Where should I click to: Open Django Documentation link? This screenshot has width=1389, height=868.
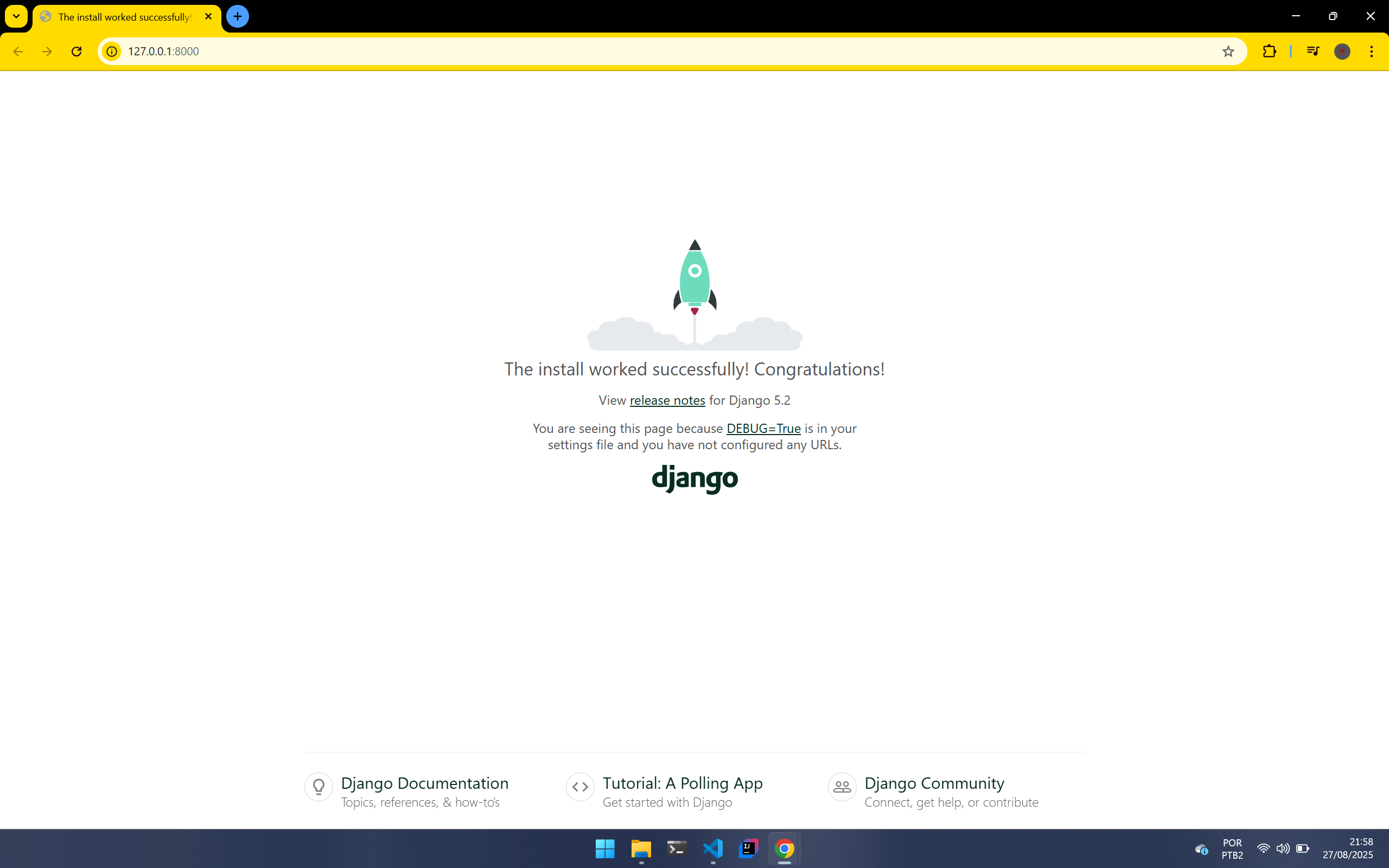[x=424, y=783]
